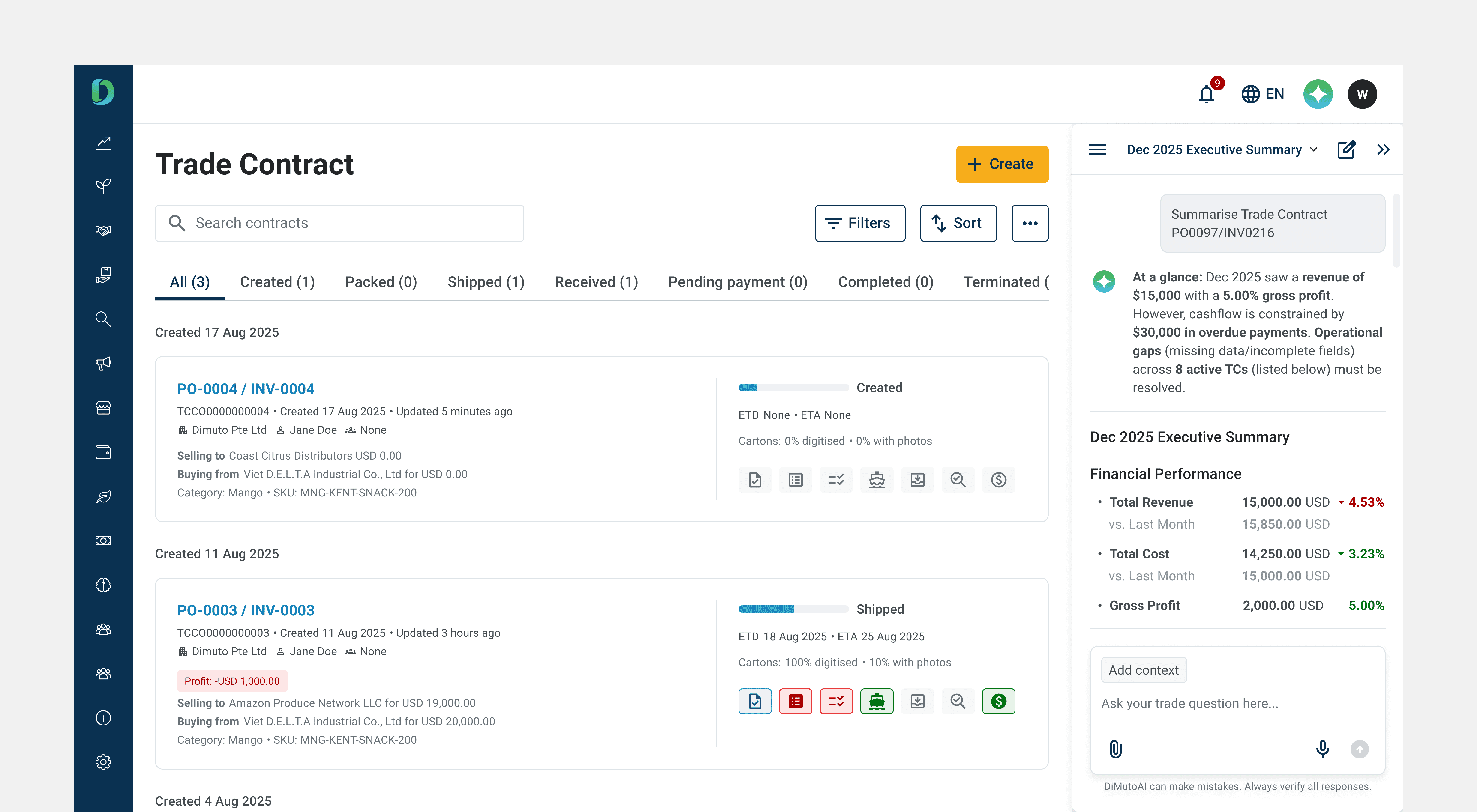Click the handshake icon in sidebar
Screen dimensions: 1477x812
103,230
